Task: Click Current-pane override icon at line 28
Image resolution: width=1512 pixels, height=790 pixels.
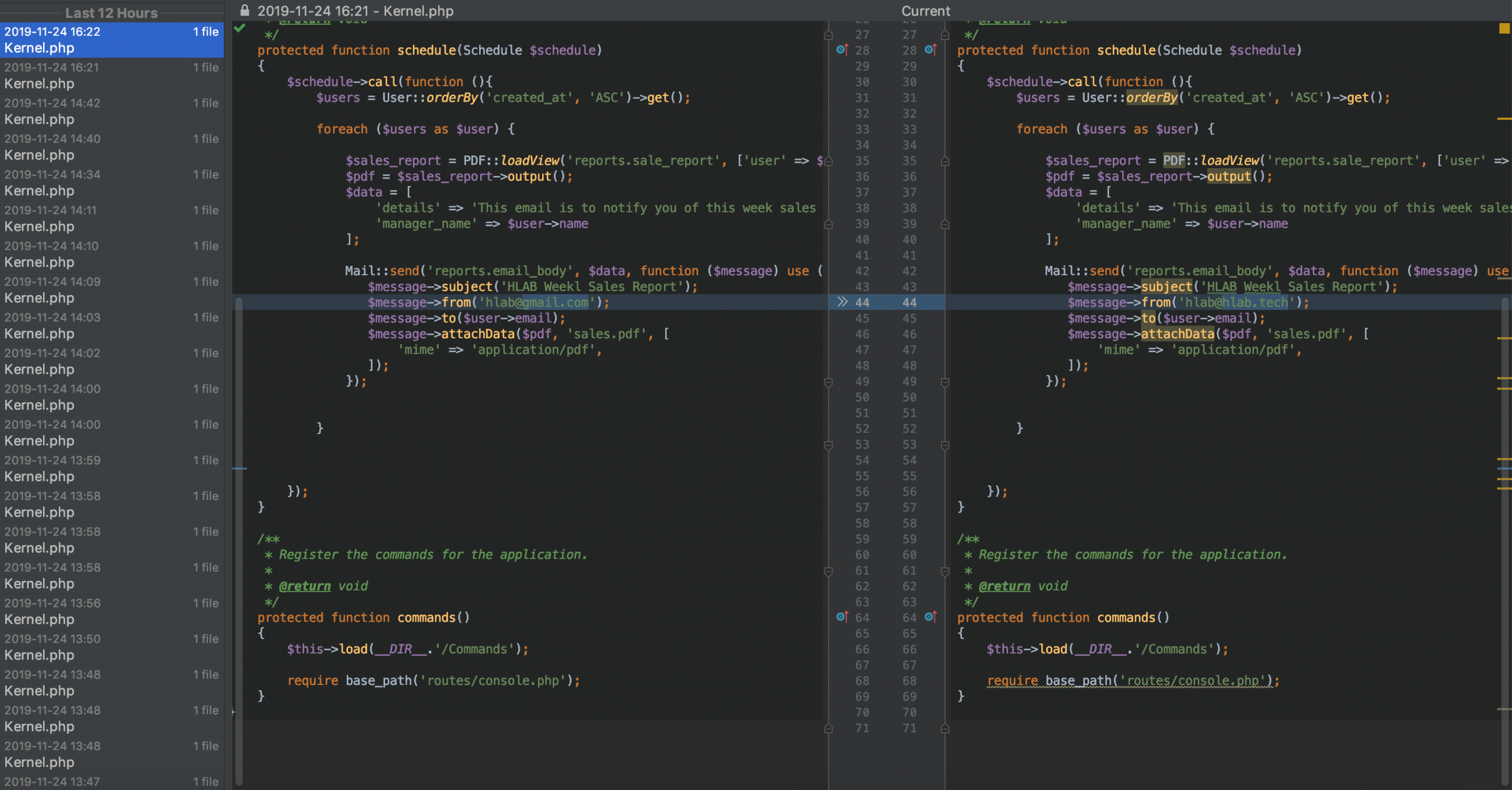Action: point(930,50)
